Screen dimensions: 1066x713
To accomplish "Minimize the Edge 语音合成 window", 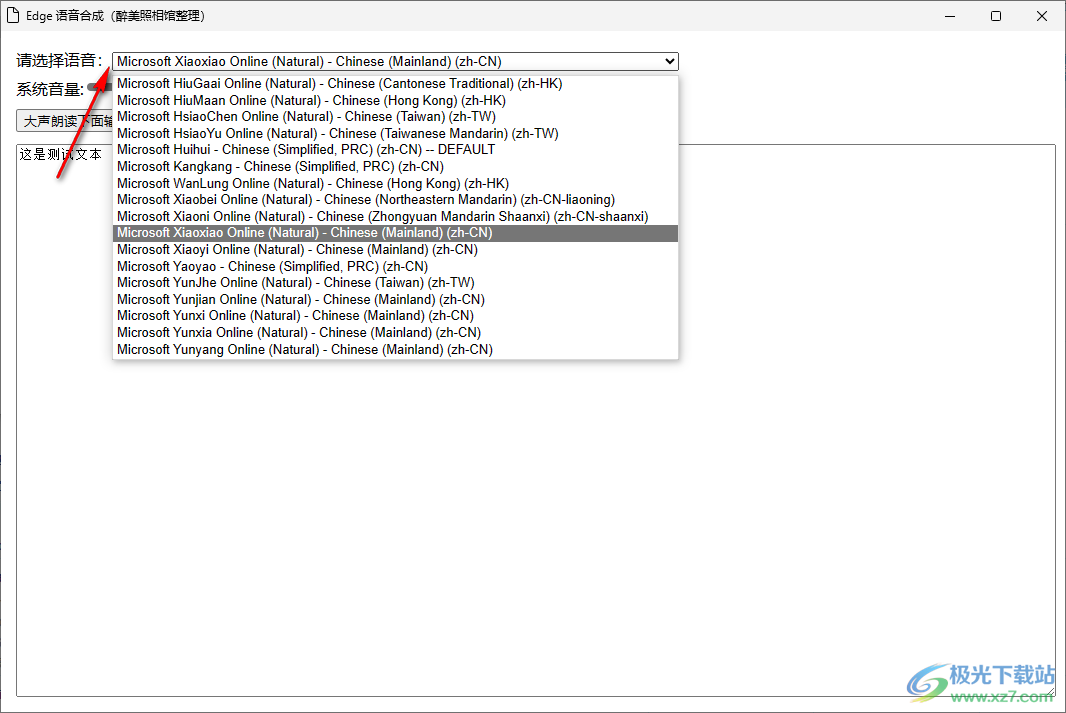I will (950, 16).
